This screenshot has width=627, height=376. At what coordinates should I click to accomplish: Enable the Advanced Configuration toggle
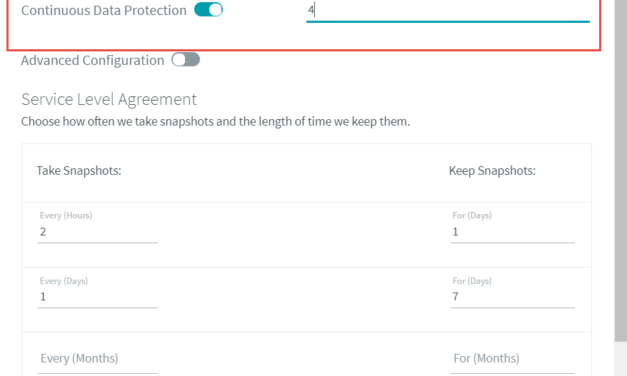pos(186,60)
